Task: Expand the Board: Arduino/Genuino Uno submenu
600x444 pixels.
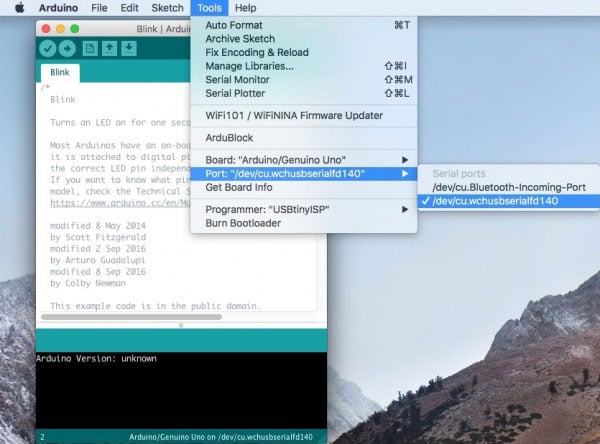Action: 304,160
